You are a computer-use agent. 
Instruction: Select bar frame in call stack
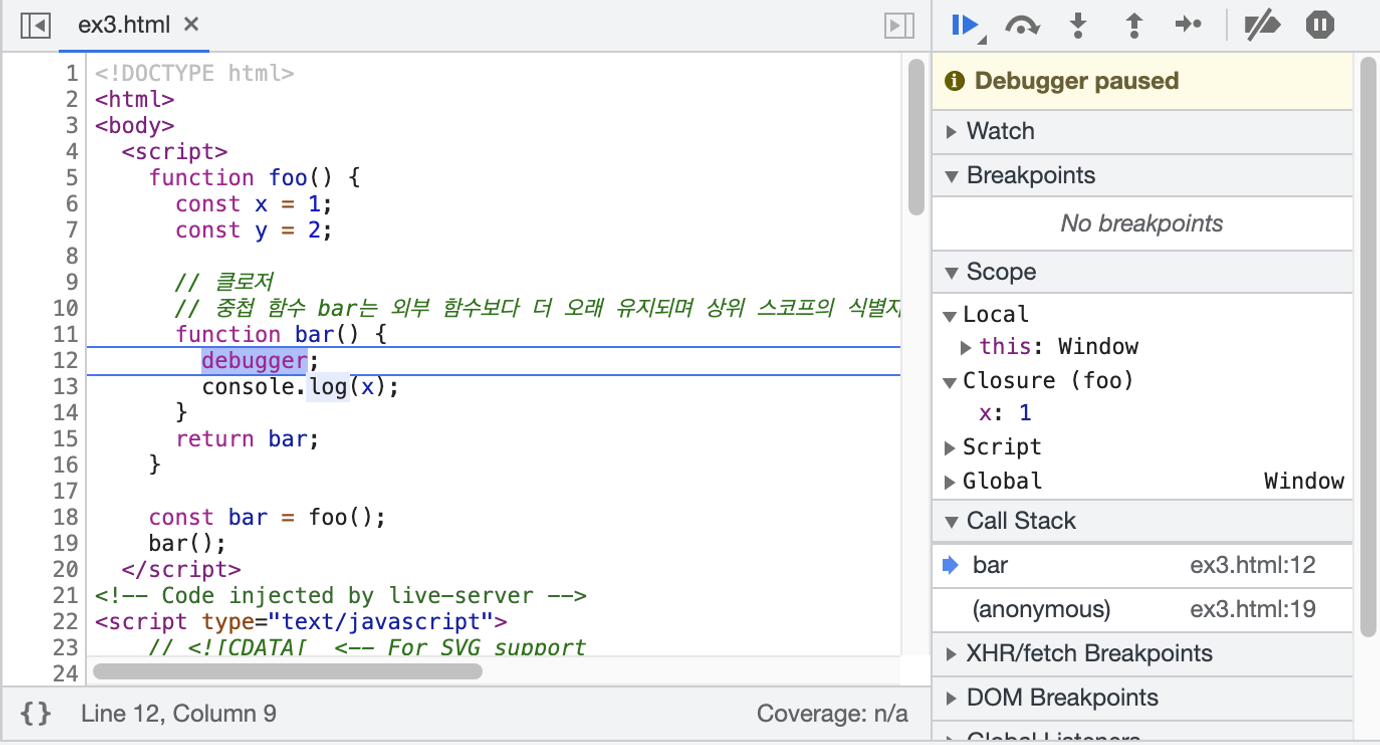(x=1142, y=566)
